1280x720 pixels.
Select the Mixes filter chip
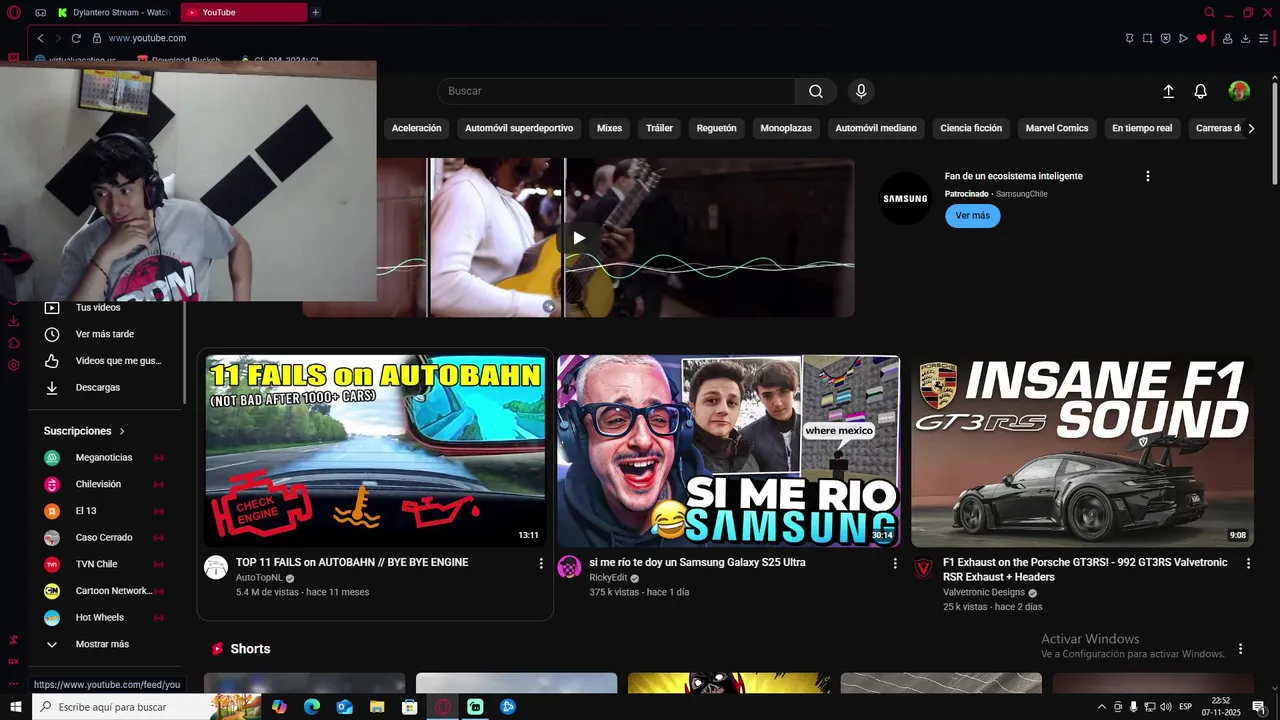[609, 128]
